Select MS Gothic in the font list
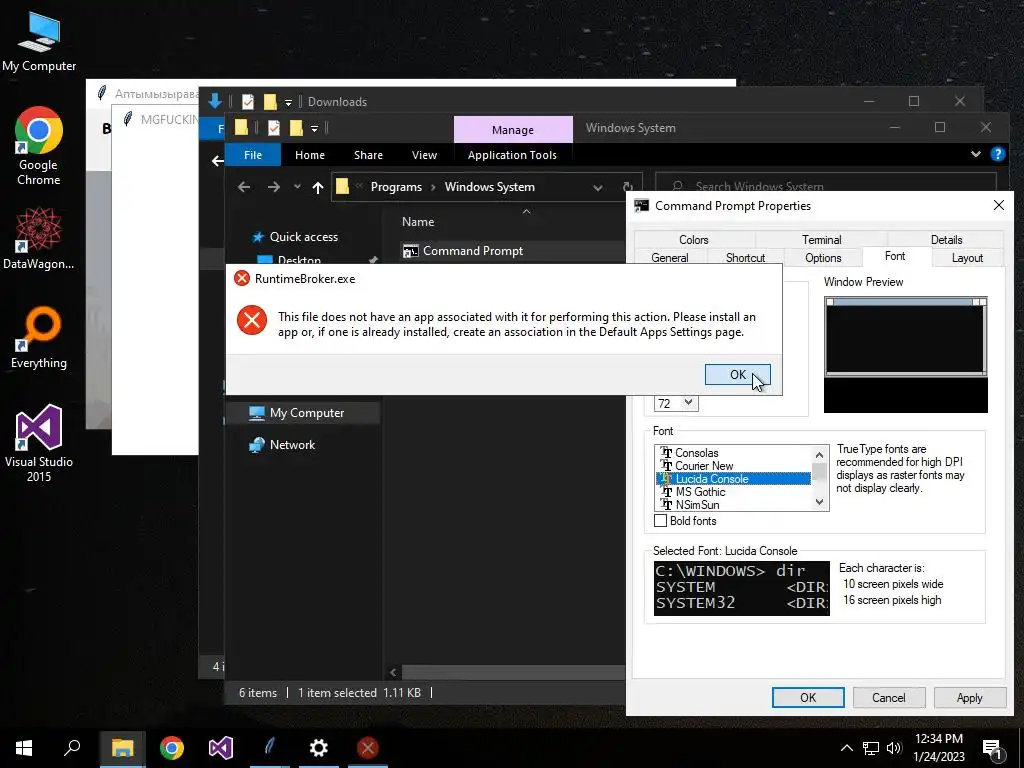 (733, 492)
